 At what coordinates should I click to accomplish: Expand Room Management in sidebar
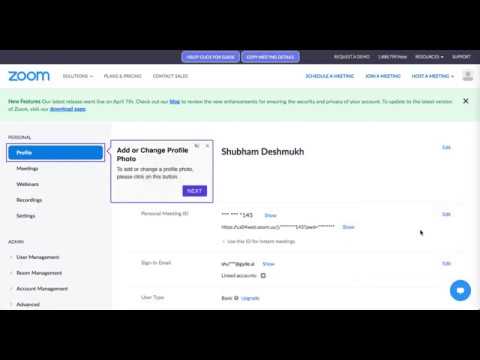39,273
